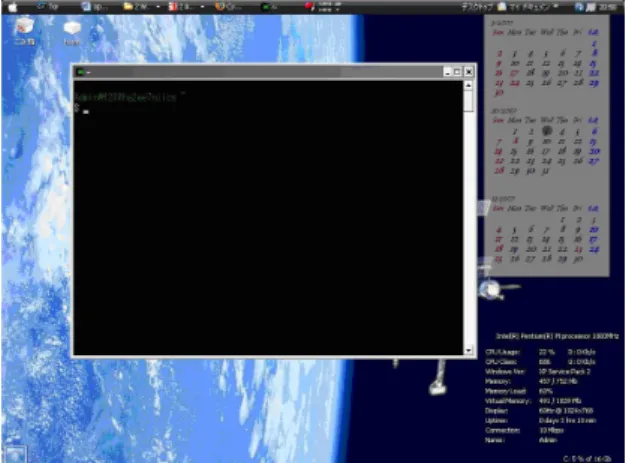Maximize the terminal window

pos(458,72)
